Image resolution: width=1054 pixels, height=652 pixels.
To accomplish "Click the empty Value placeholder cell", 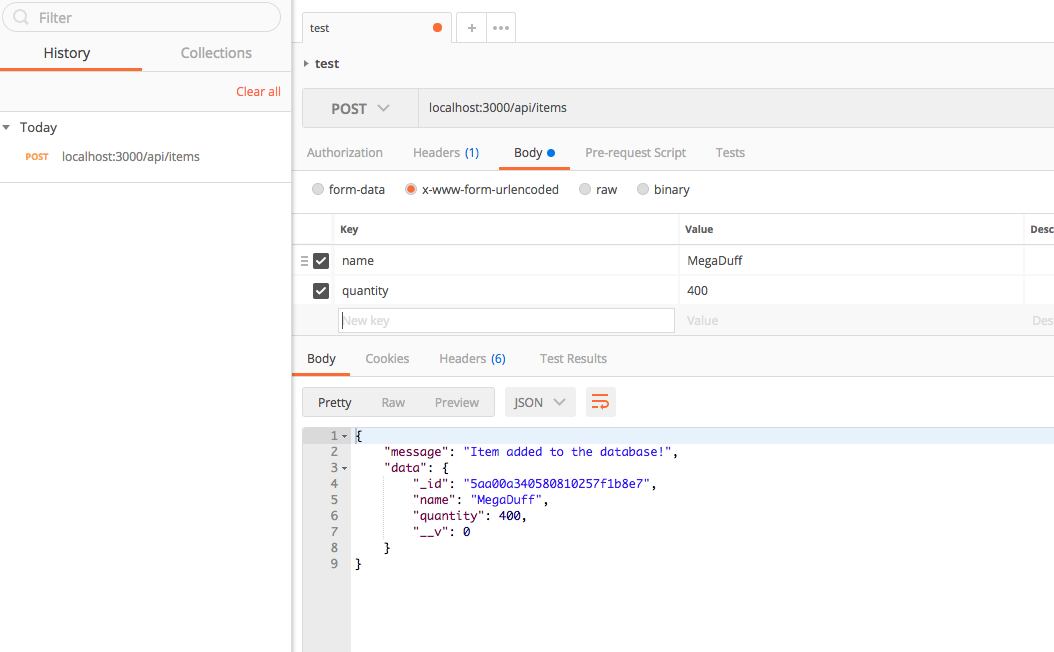I will (851, 321).
